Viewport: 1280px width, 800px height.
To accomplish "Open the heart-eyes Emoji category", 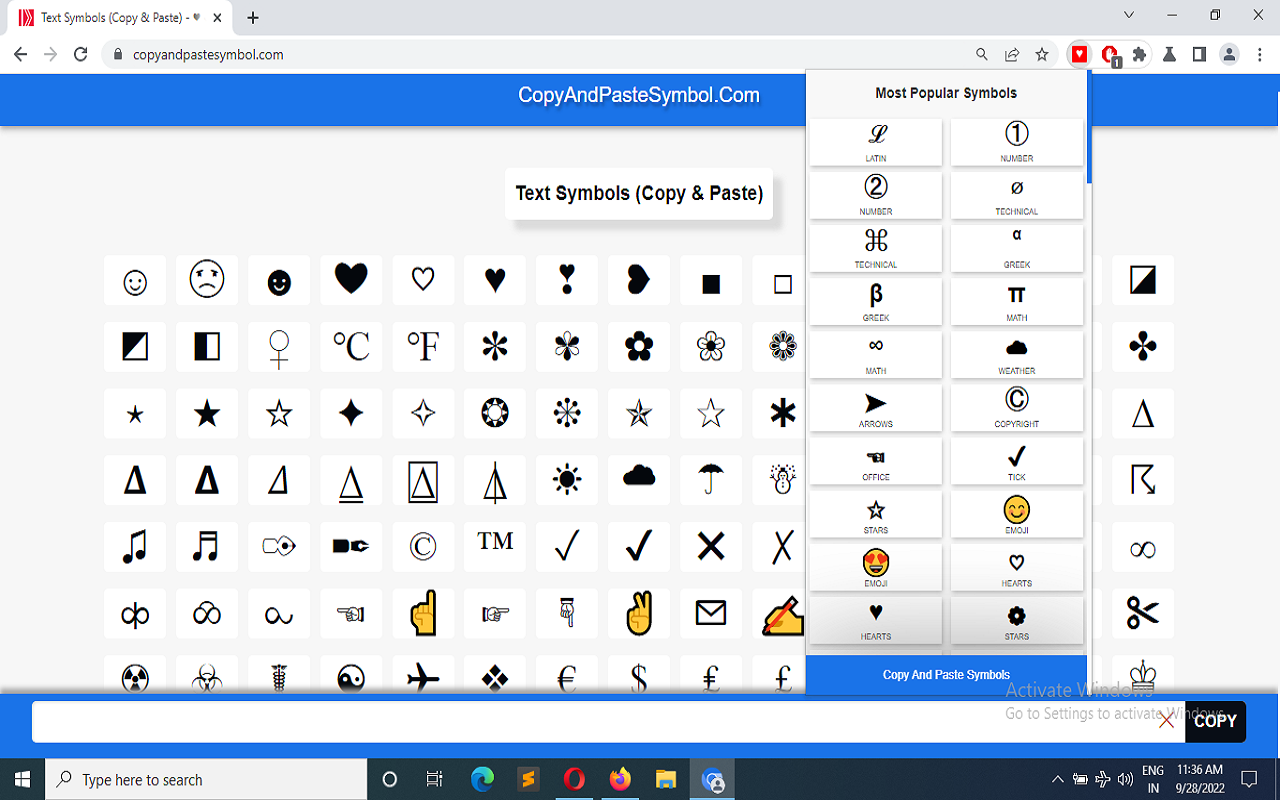I will coord(876,566).
